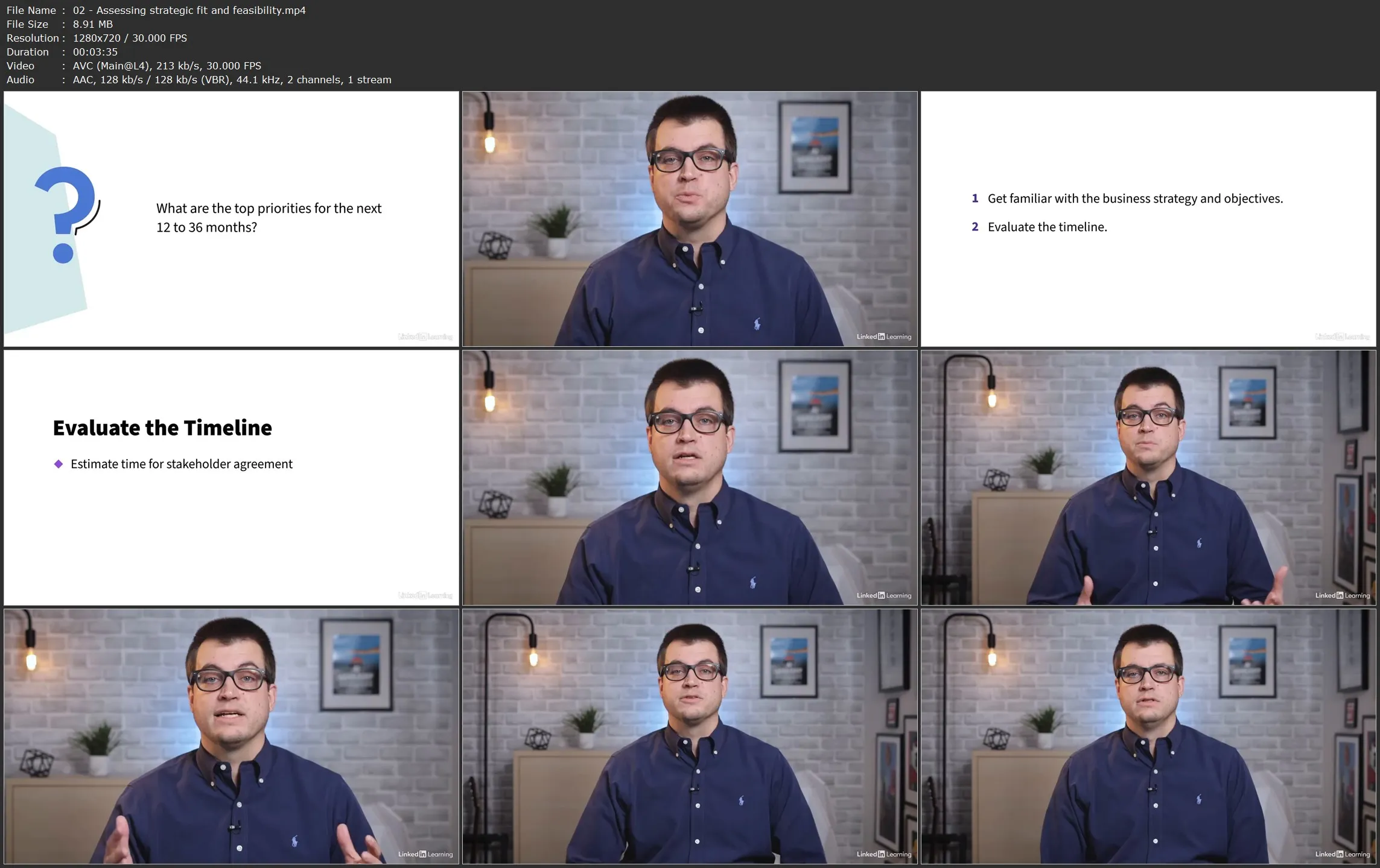Screen dimensions: 1380x868
Task: Click the duration value '00:03:35'
Action: point(95,52)
